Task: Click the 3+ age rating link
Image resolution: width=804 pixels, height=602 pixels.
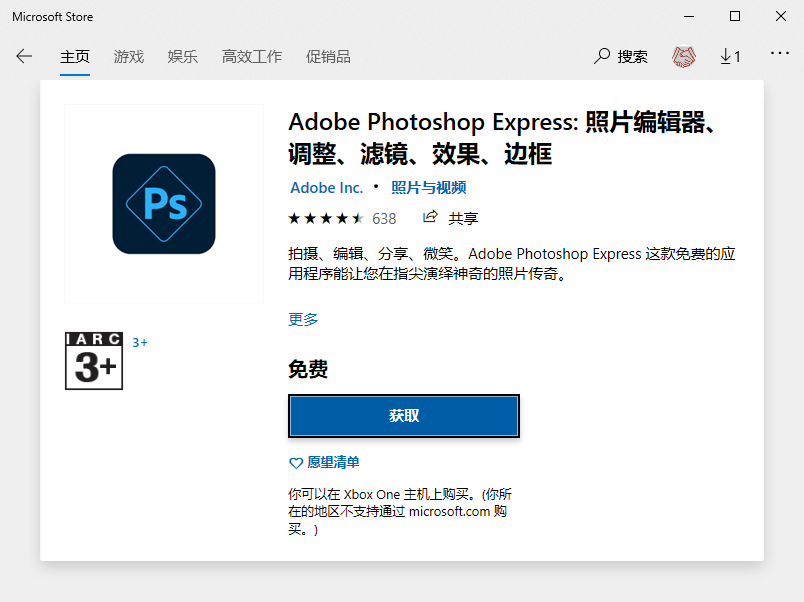Action: (x=140, y=343)
